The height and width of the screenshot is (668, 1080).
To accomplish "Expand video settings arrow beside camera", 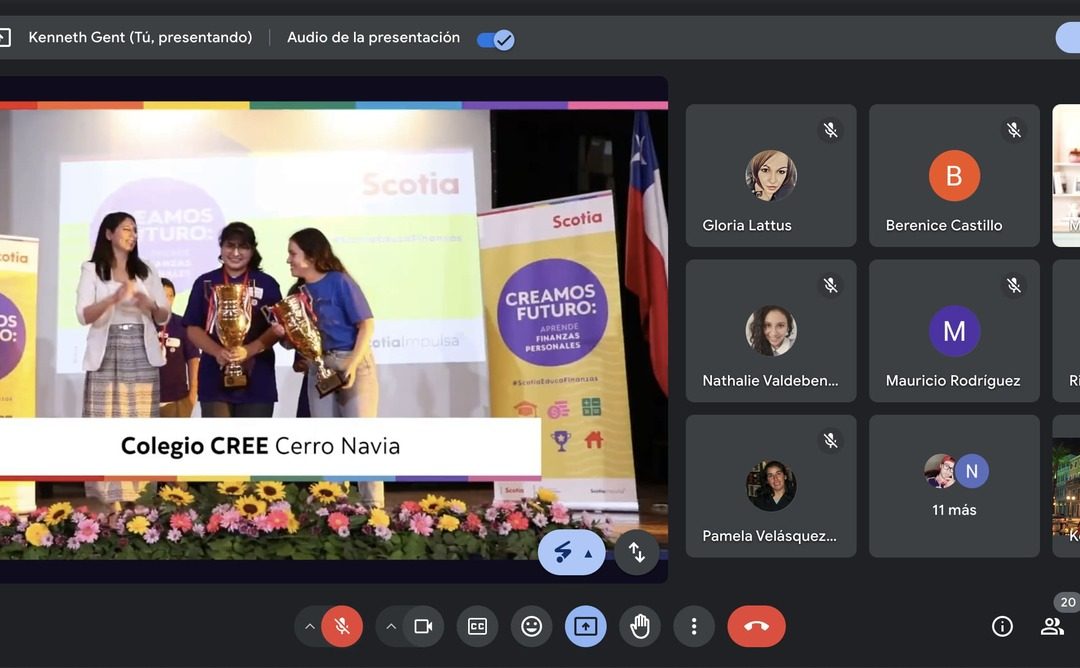I will click(391, 627).
